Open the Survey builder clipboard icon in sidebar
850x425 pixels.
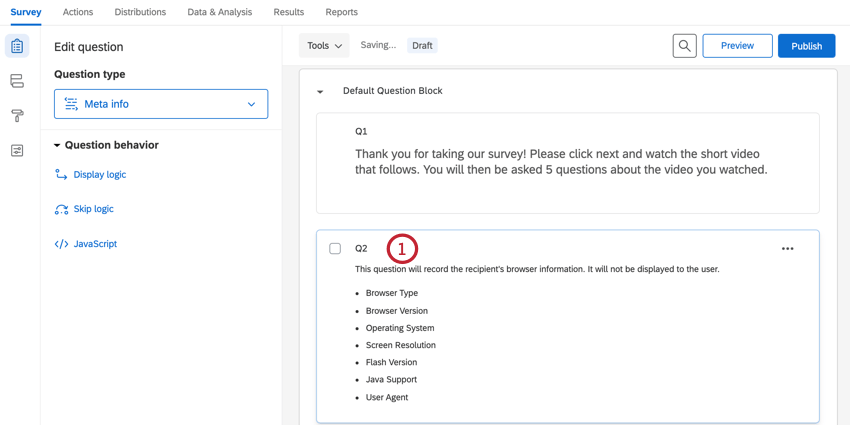coord(17,46)
